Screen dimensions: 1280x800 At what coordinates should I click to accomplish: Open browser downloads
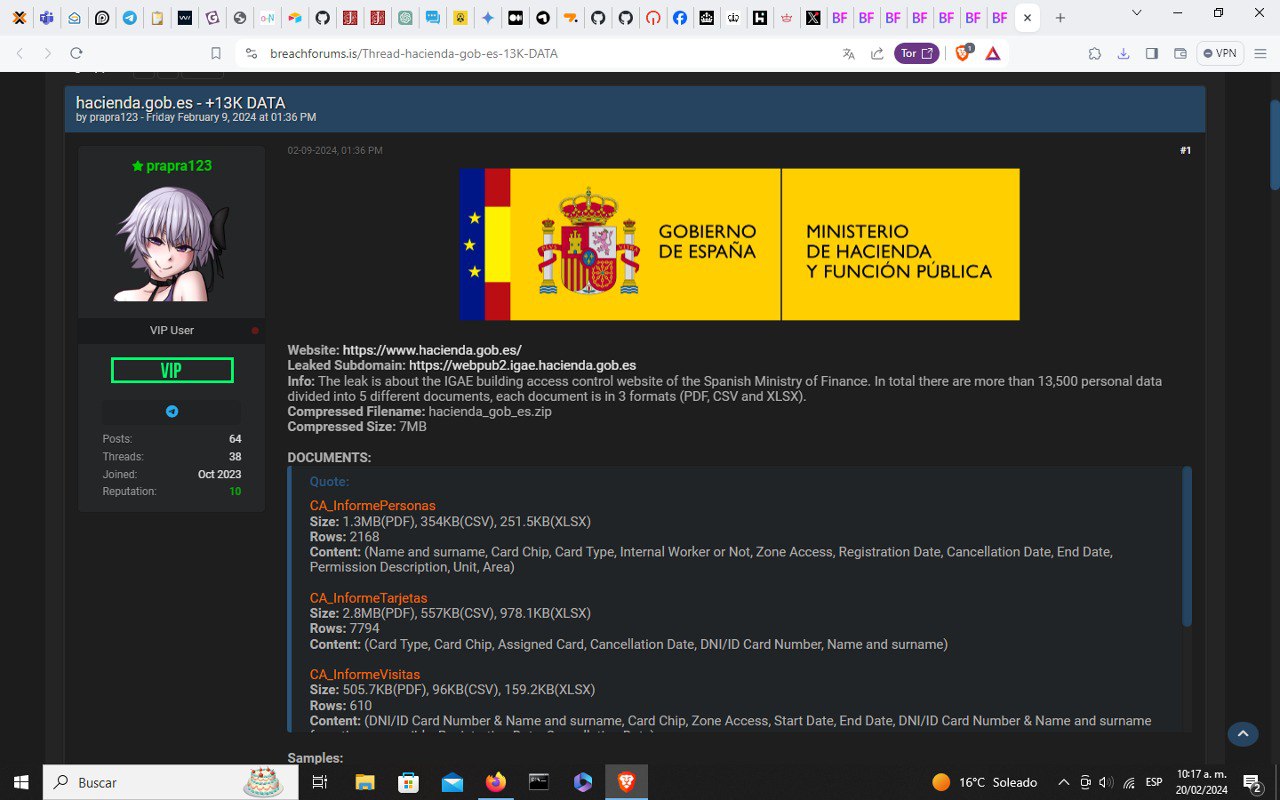pyautogui.click(x=1123, y=53)
